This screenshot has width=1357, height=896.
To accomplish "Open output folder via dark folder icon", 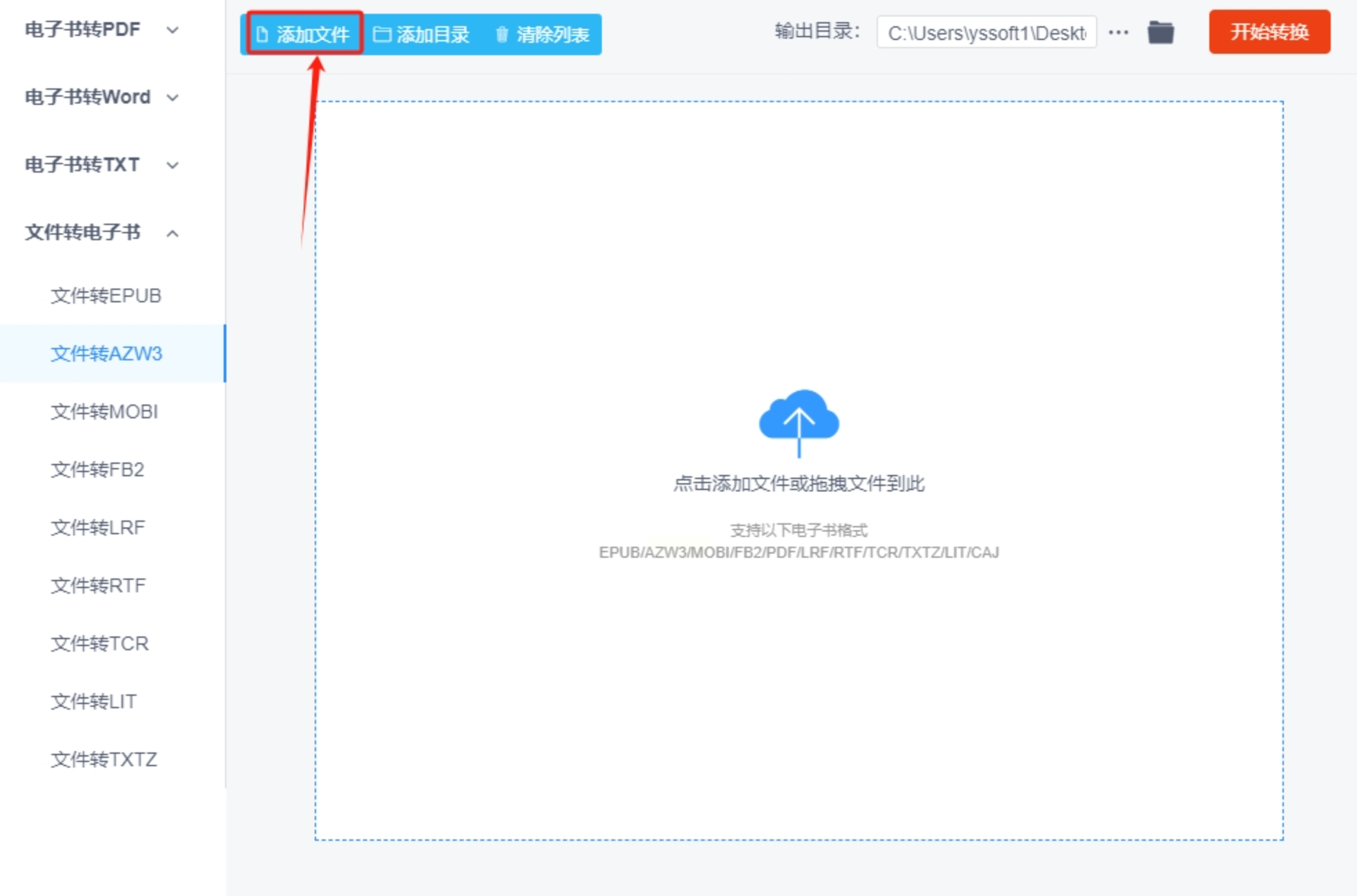I will tap(1160, 32).
